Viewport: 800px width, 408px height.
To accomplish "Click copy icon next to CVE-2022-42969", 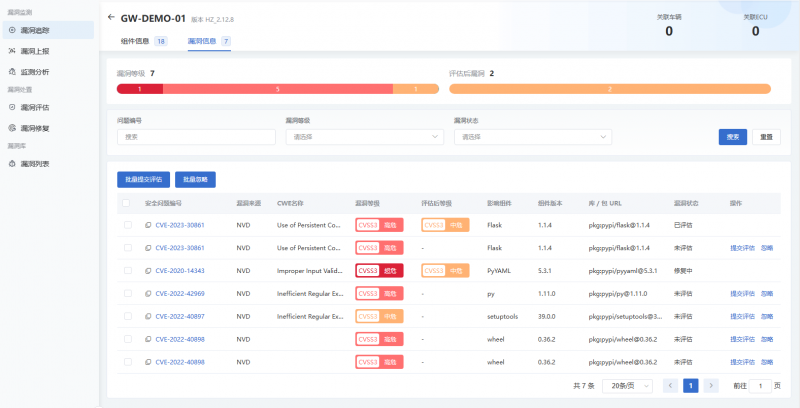I will click(149, 293).
